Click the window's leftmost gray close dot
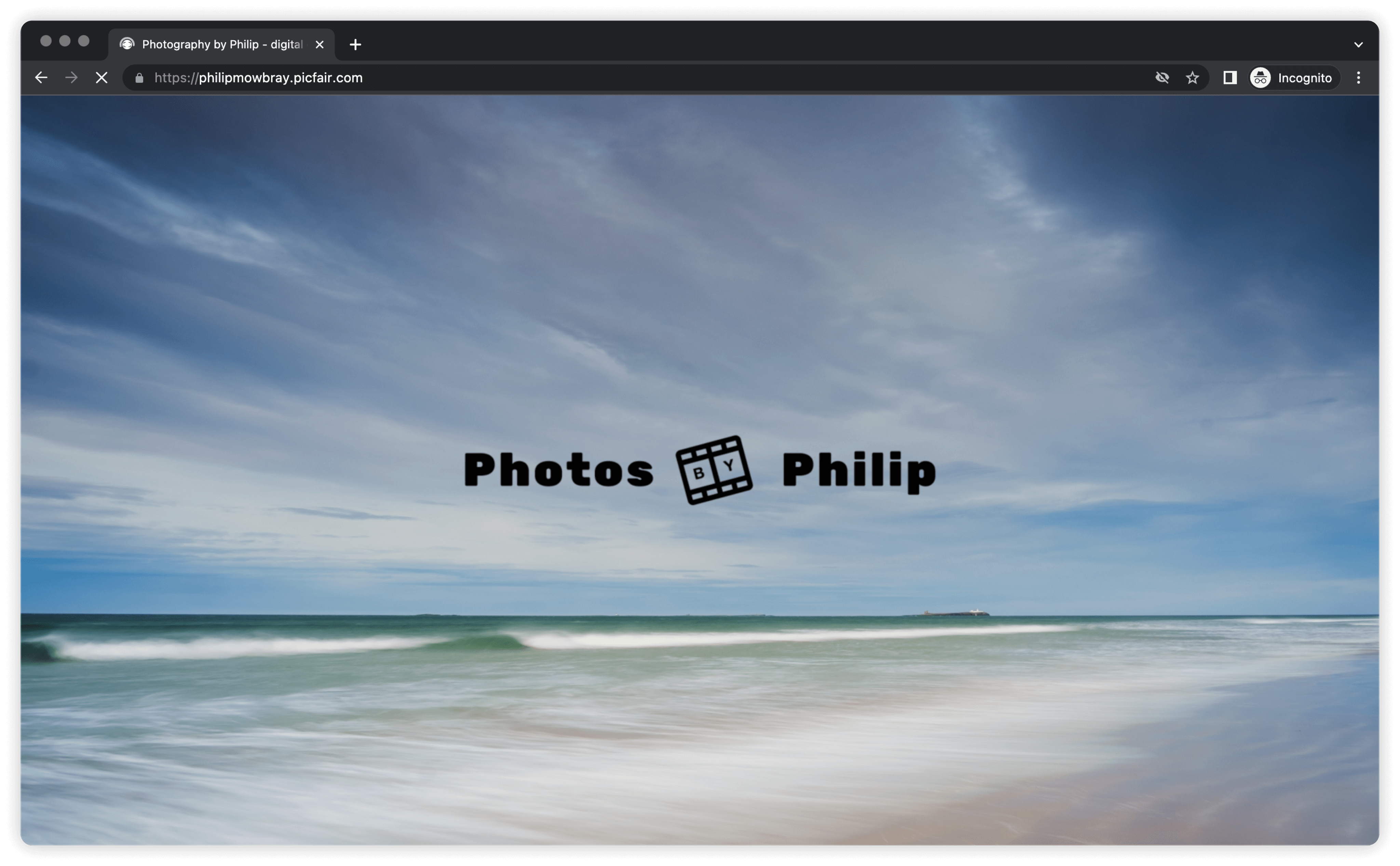The width and height of the screenshot is (1400, 866). [46, 41]
